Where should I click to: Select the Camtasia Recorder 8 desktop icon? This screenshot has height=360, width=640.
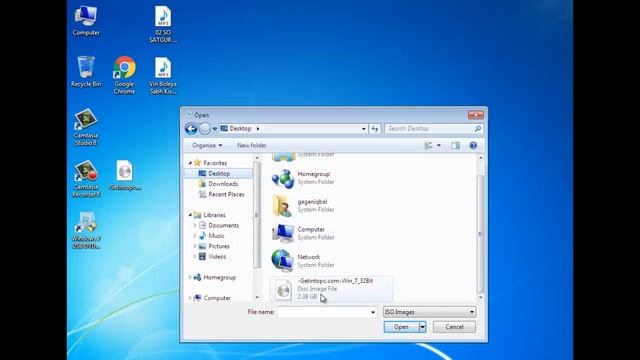[x=86, y=179]
